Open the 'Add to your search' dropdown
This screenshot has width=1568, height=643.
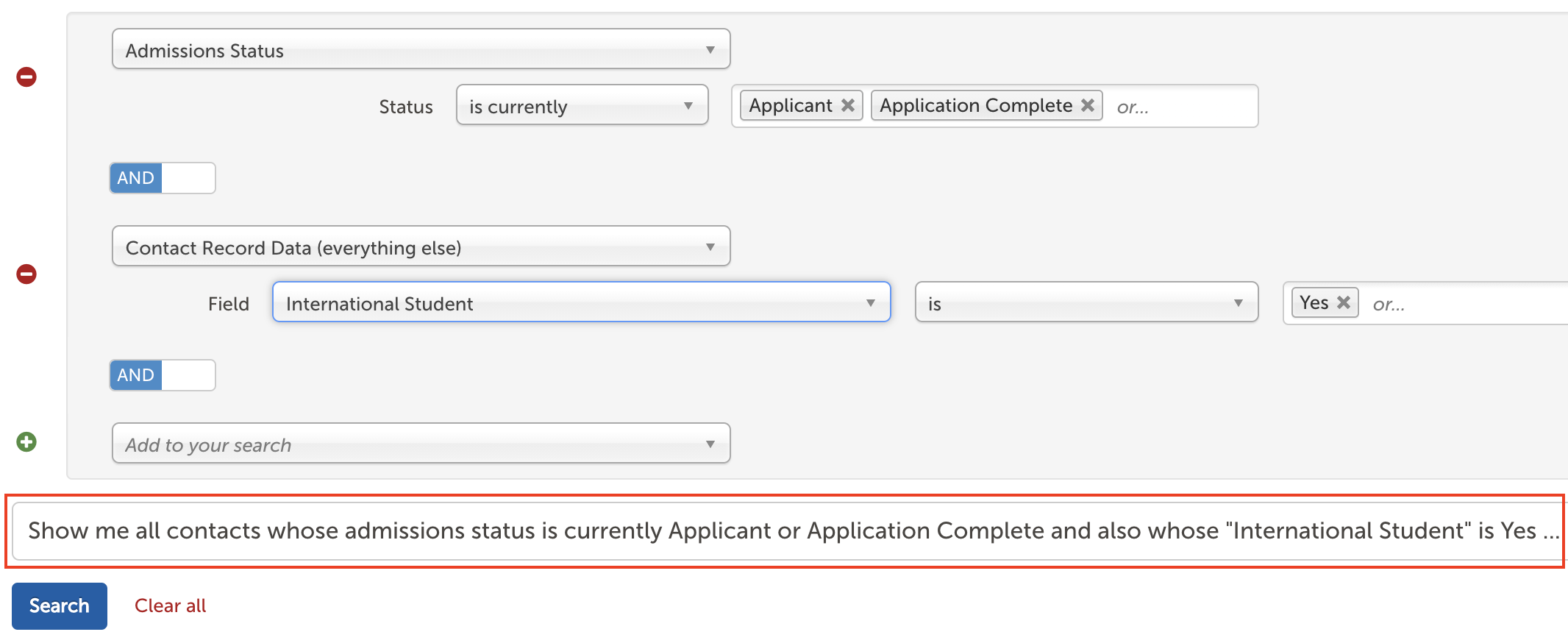(x=421, y=444)
